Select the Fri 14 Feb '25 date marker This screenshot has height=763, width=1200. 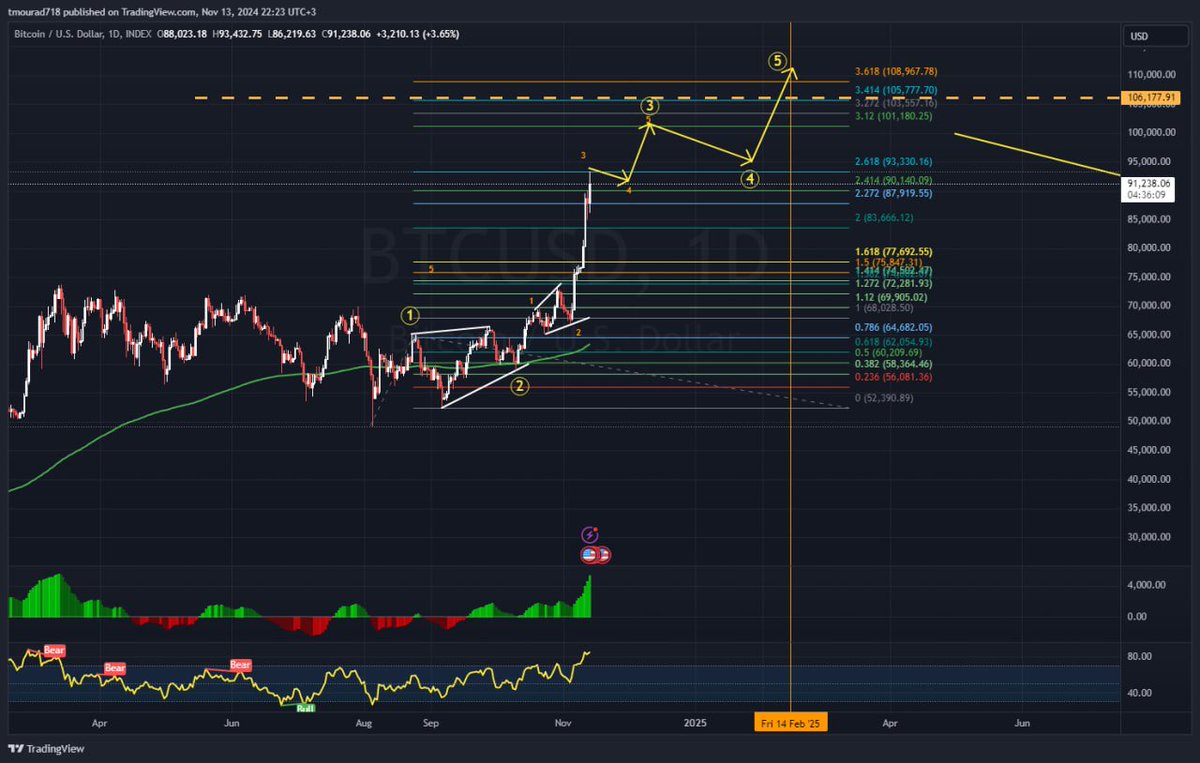point(790,722)
